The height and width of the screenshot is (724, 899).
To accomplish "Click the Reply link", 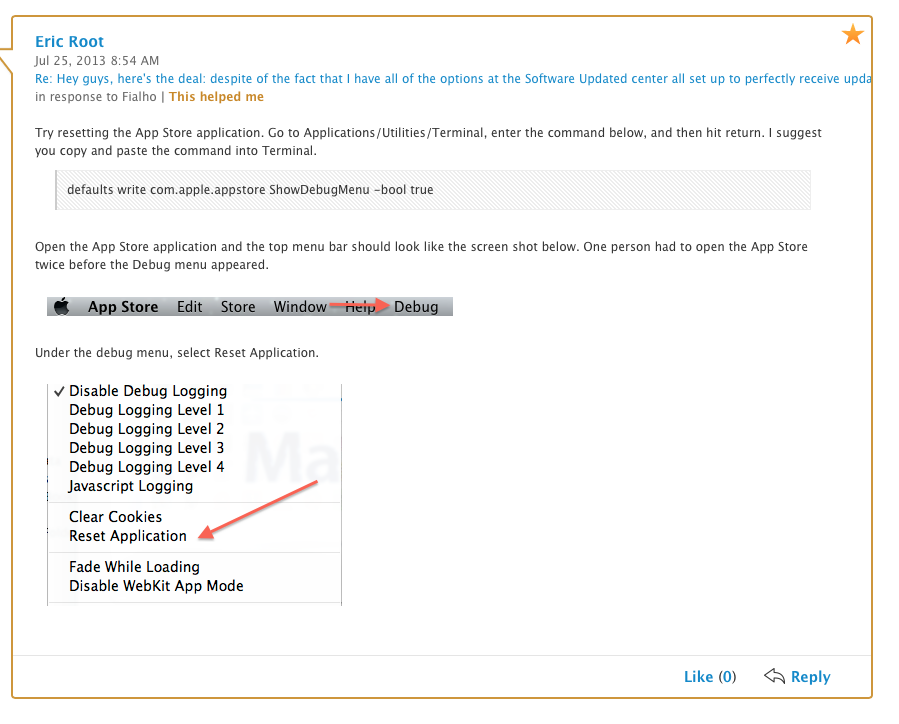I will coord(810,676).
